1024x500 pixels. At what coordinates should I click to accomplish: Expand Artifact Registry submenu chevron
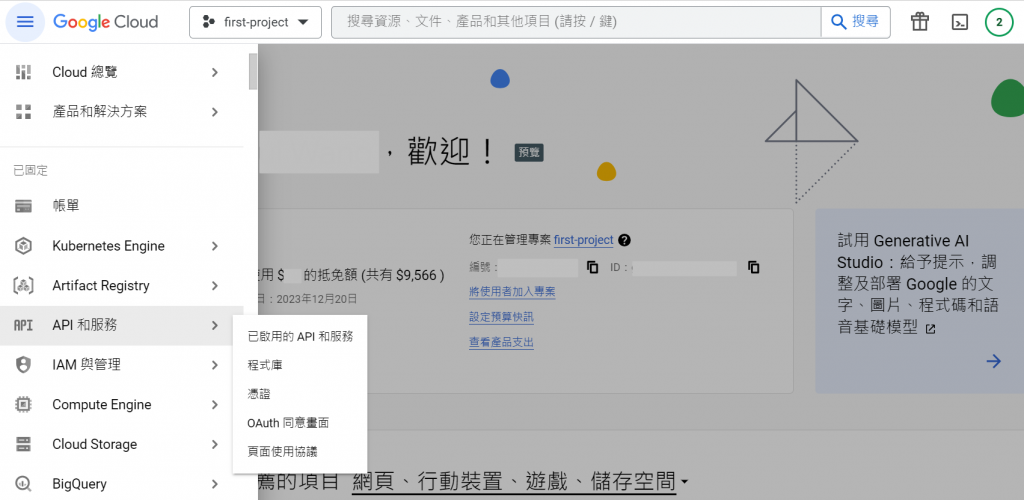(x=215, y=286)
